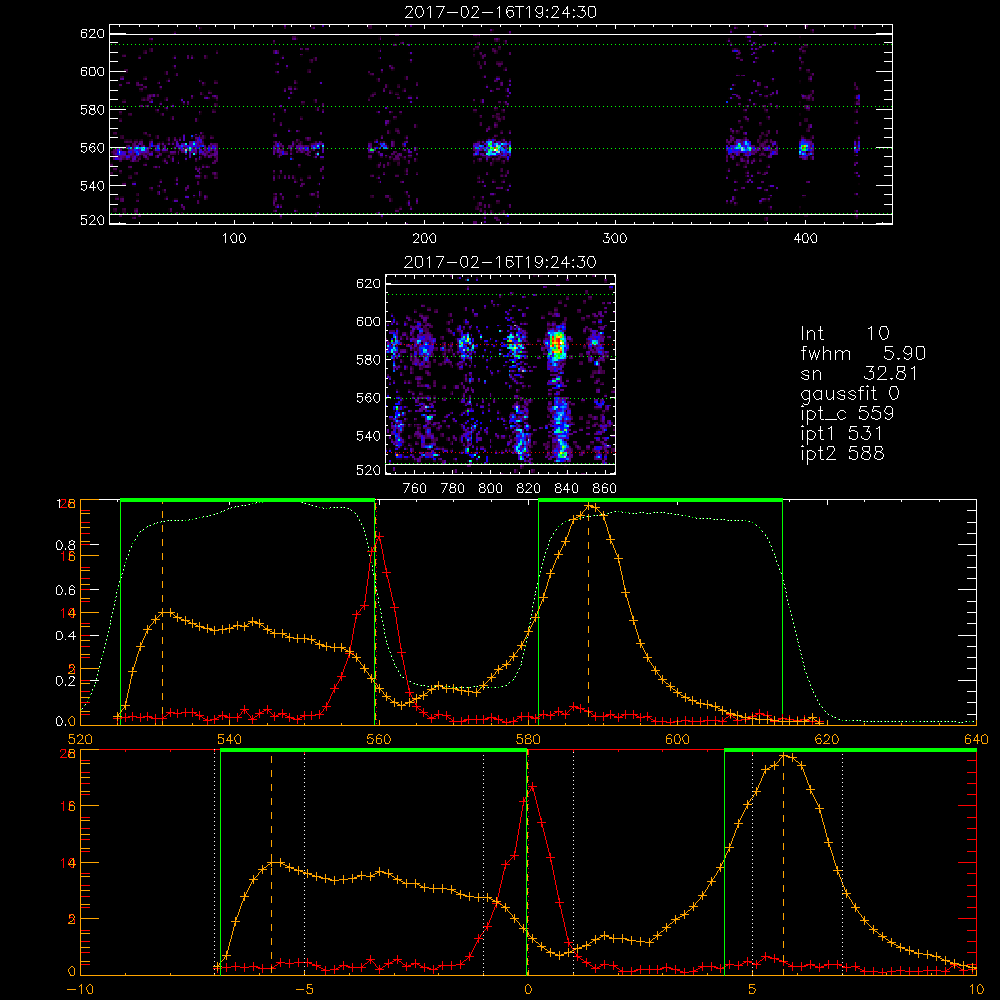This screenshot has height=1000, width=1000.
Task: Click the 'ipt2 588' parameter line
Action: coord(842,453)
